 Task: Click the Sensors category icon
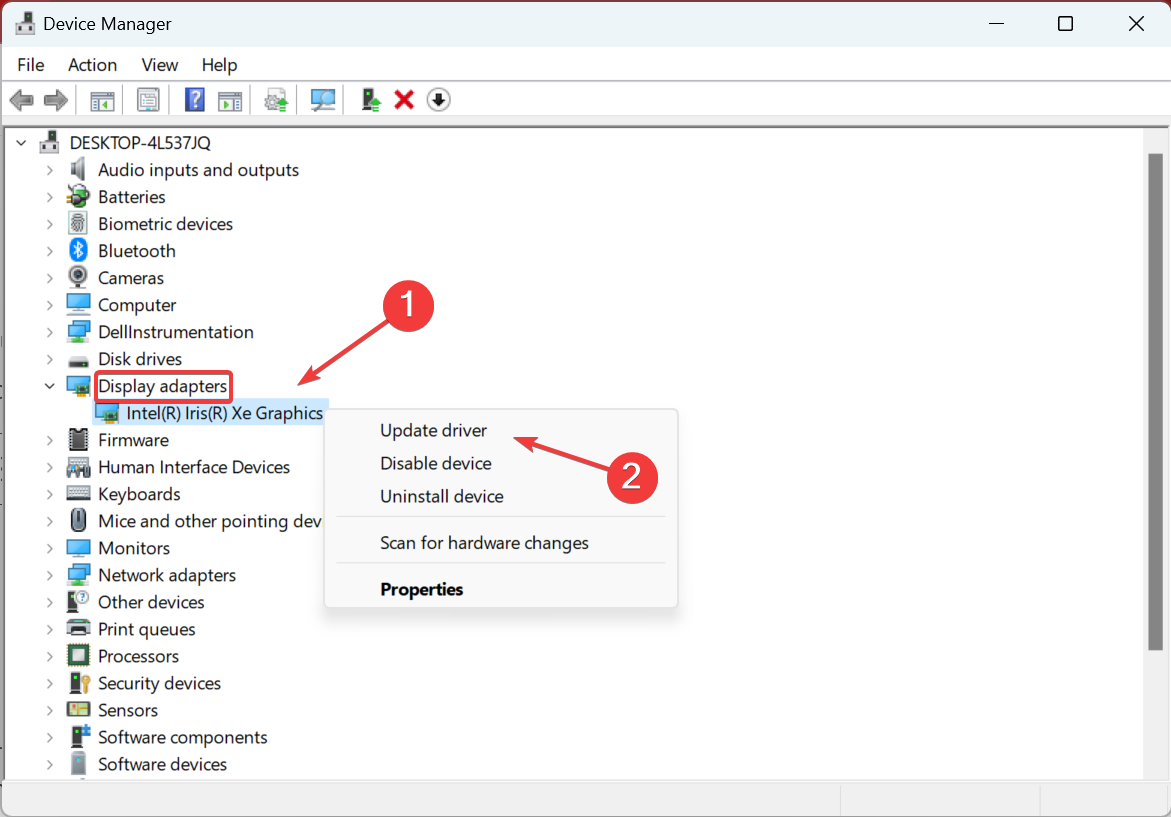[x=78, y=709]
